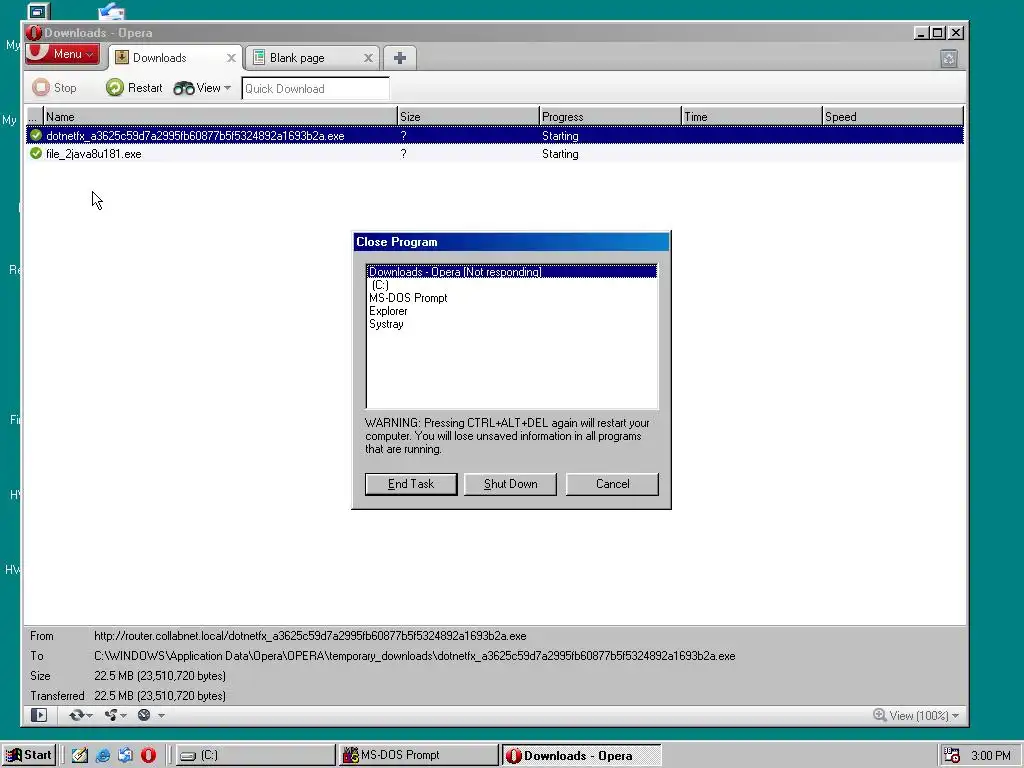Open a new tab with the plus button
This screenshot has width=1024, height=768.
400,58
